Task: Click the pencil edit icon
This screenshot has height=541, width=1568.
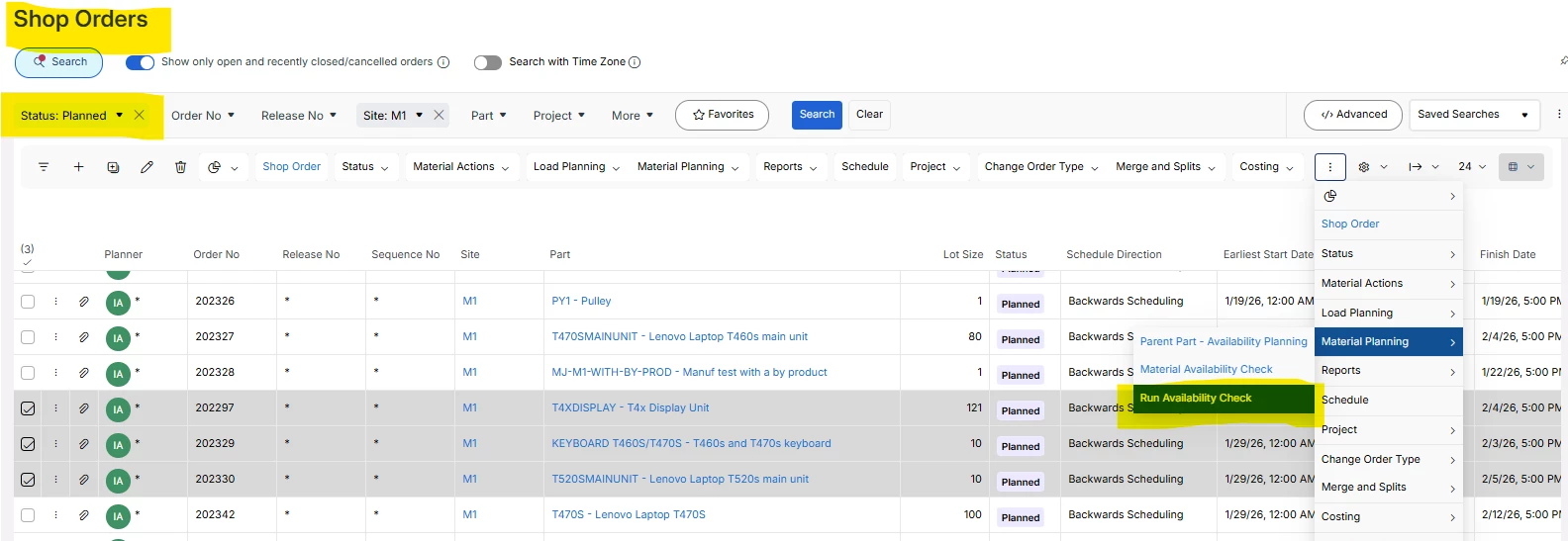Action: pos(147,167)
